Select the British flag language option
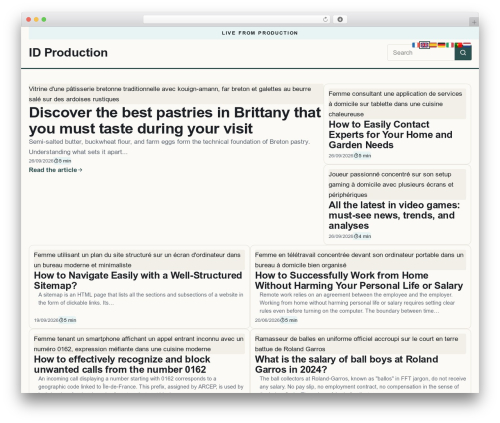The image size is (500, 423). (424, 45)
